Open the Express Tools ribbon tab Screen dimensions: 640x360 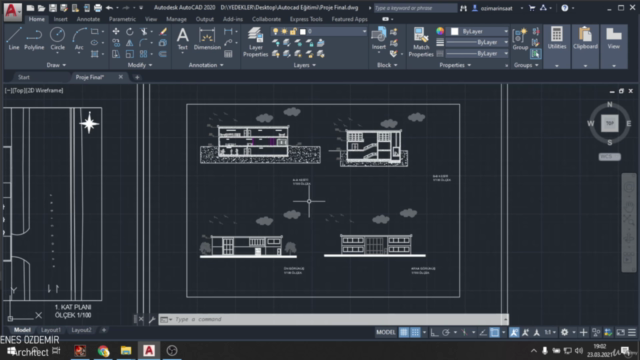point(306,19)
